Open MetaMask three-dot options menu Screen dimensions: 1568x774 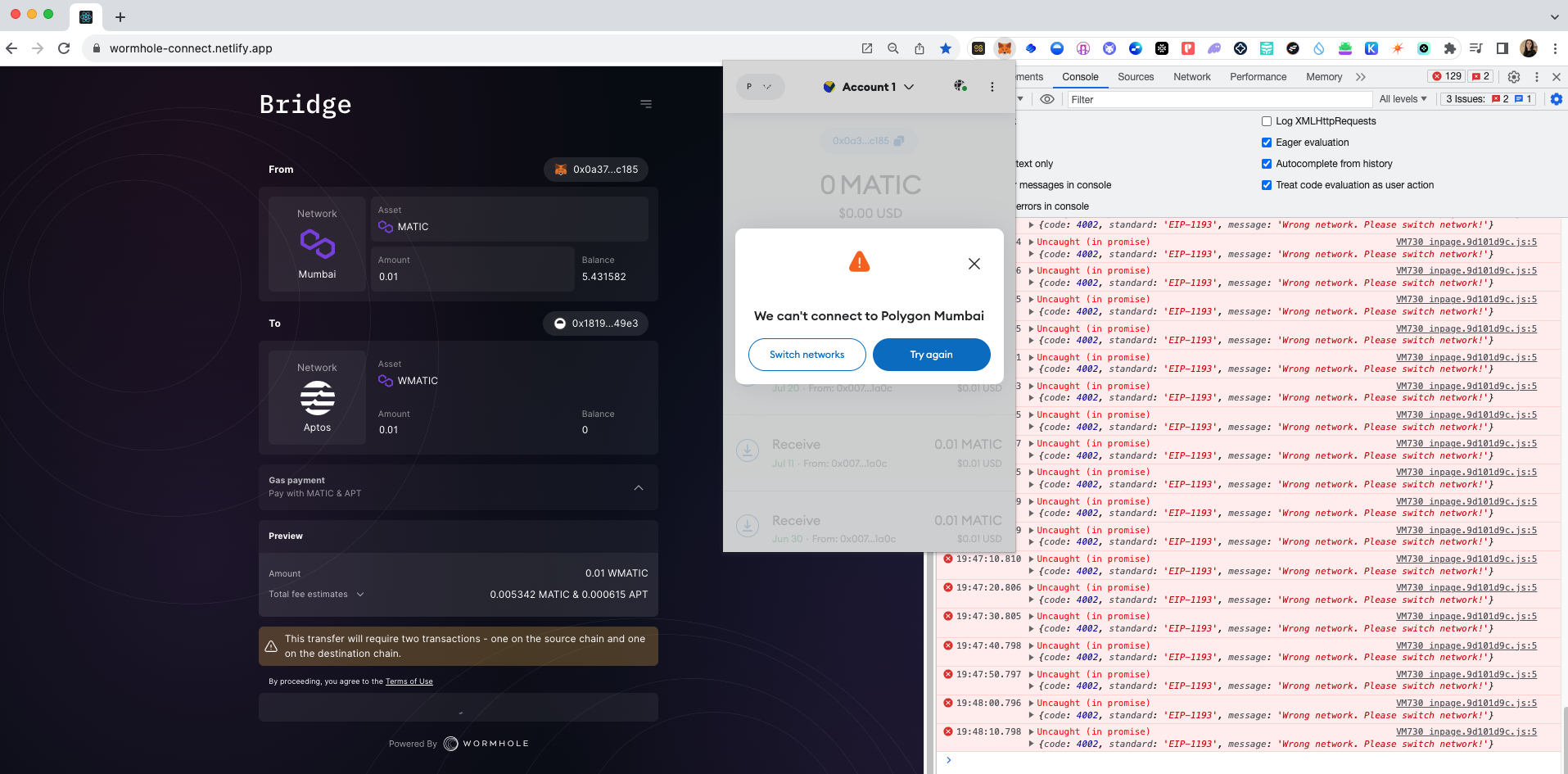[x=992, y=86]
